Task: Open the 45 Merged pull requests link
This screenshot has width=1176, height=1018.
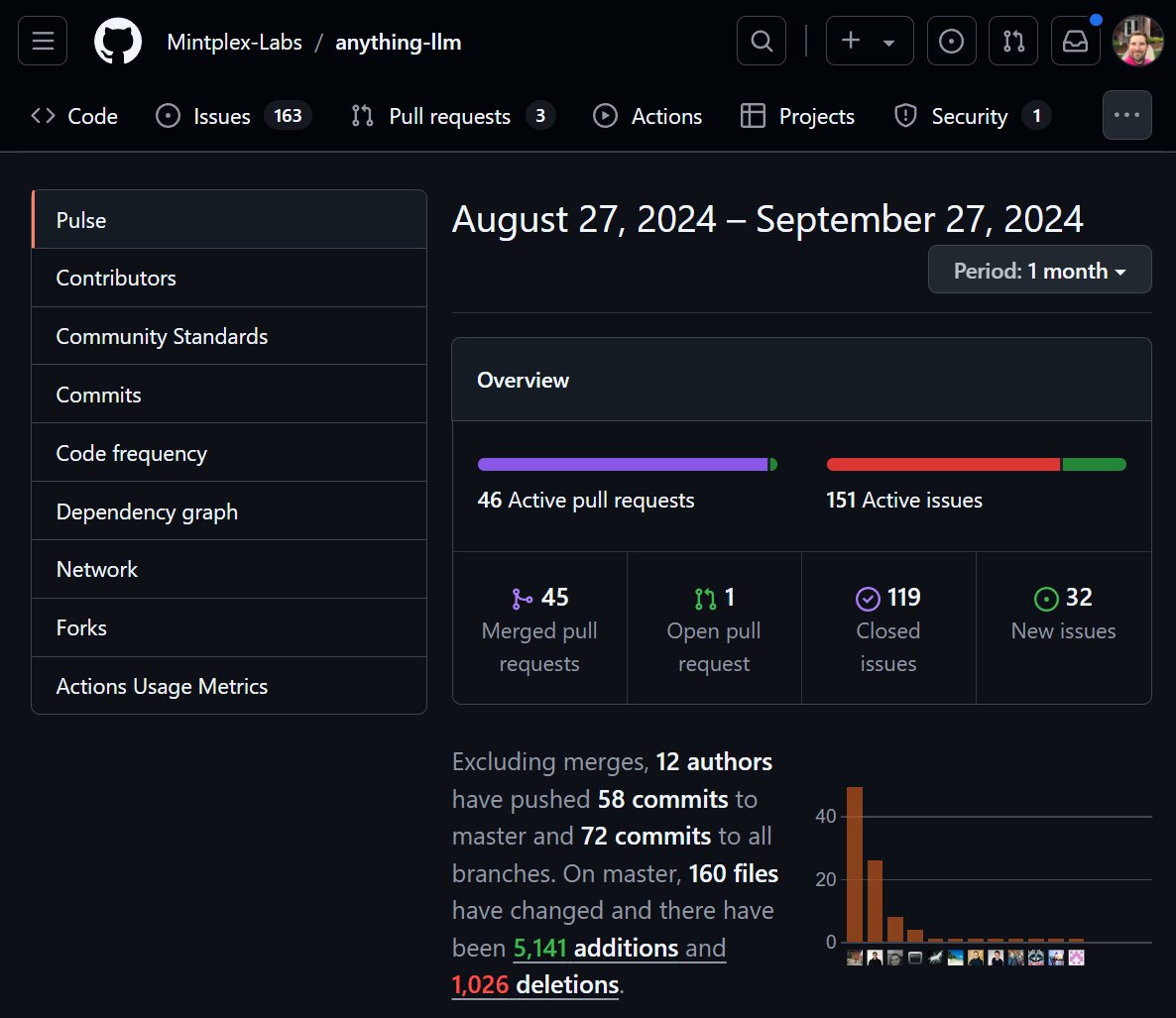Action: (539, 629)
